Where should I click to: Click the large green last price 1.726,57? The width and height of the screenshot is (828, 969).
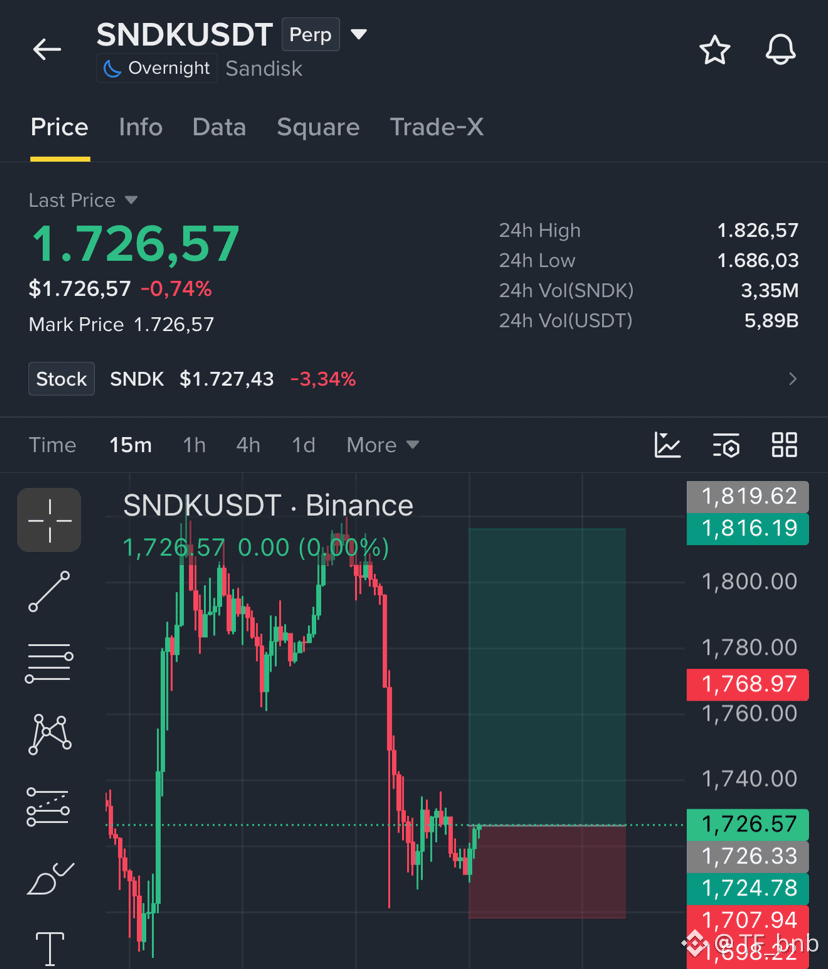(135, 244)
